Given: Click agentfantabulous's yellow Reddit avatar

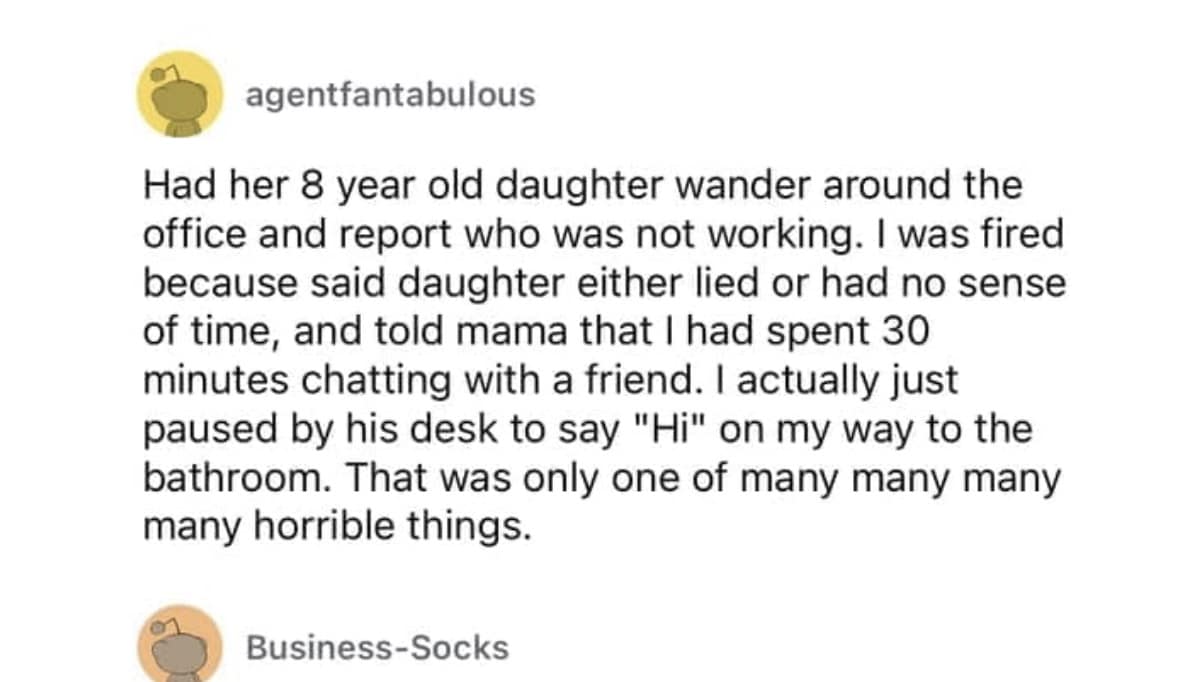Looking at the screenshot, I should pyautogui.click(x=178, y=94).
